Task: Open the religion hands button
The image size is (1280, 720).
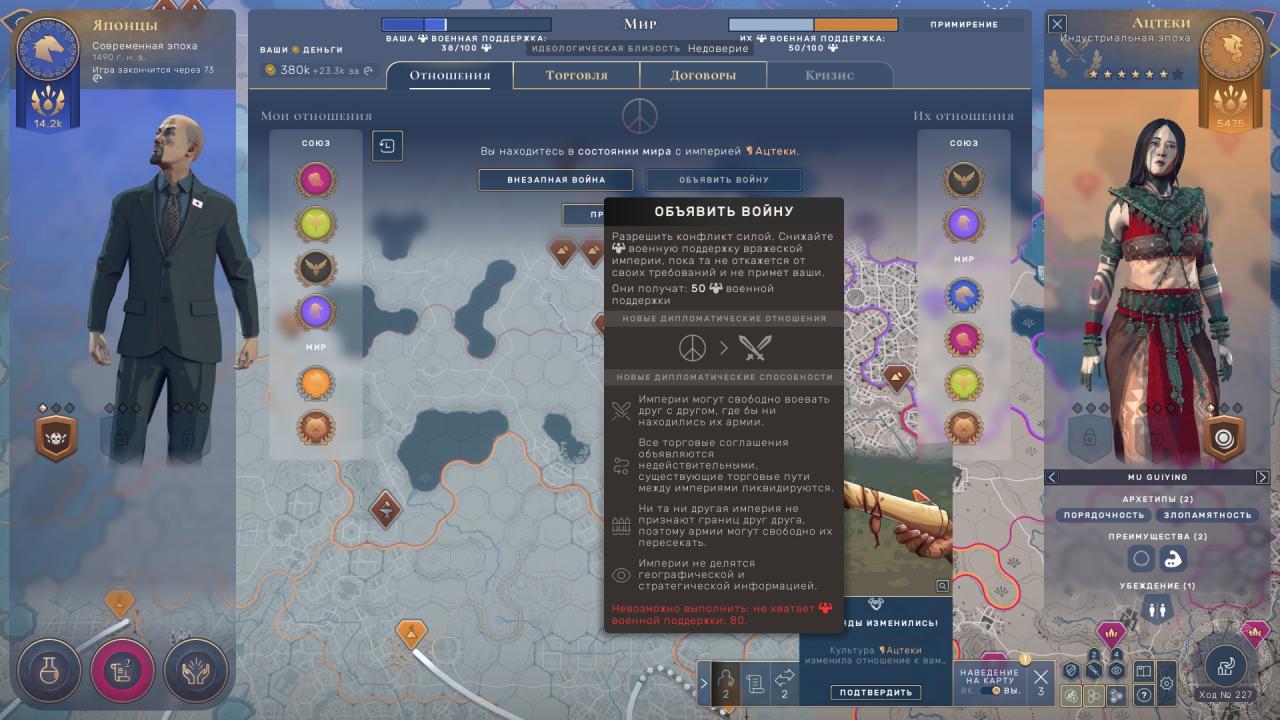Action: click(x=195, y=669)
